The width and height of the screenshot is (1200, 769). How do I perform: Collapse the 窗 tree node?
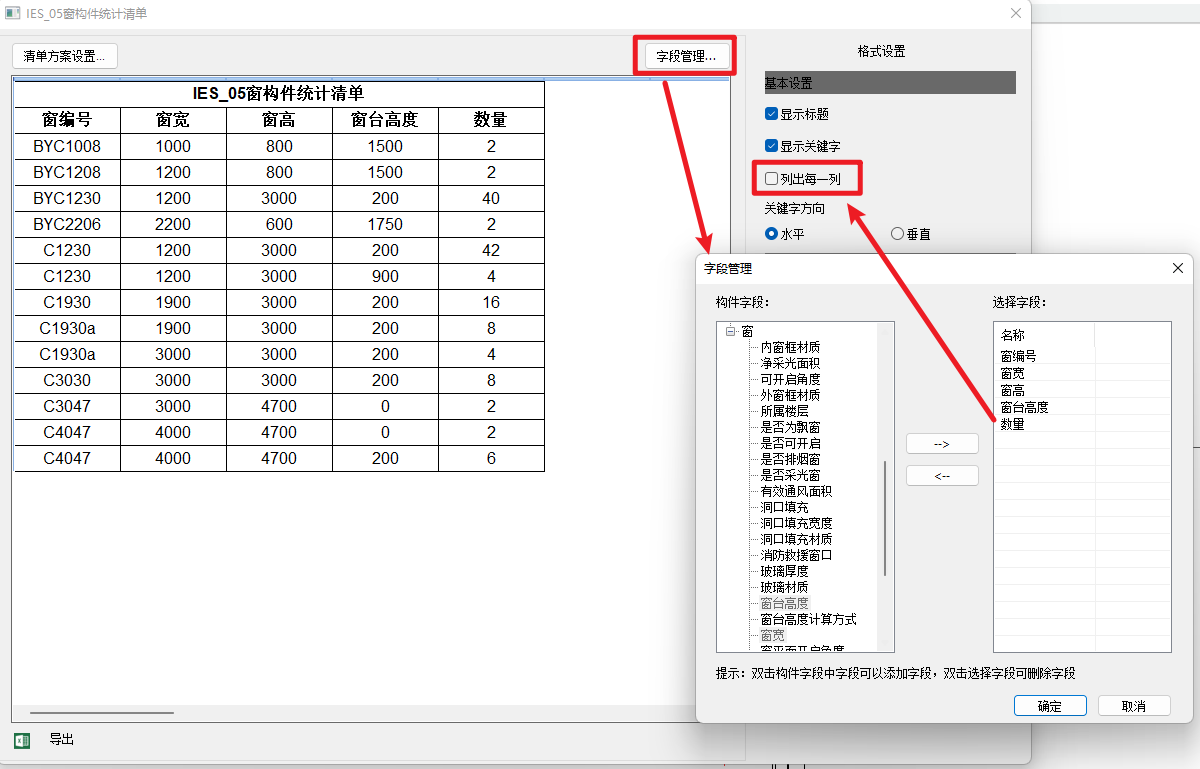[x=731, y=331]
